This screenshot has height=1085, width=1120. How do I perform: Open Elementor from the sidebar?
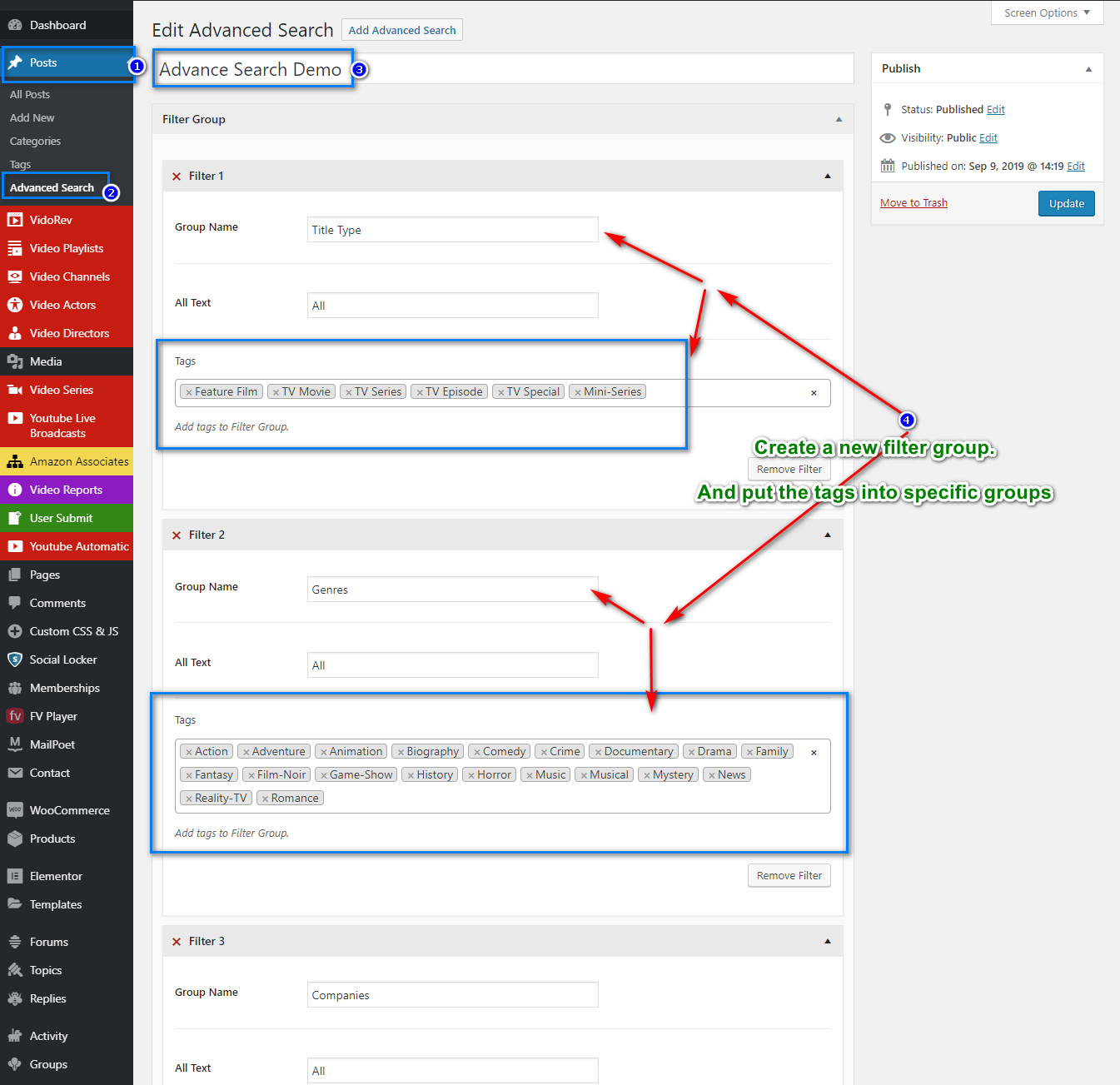pos(56,876)
